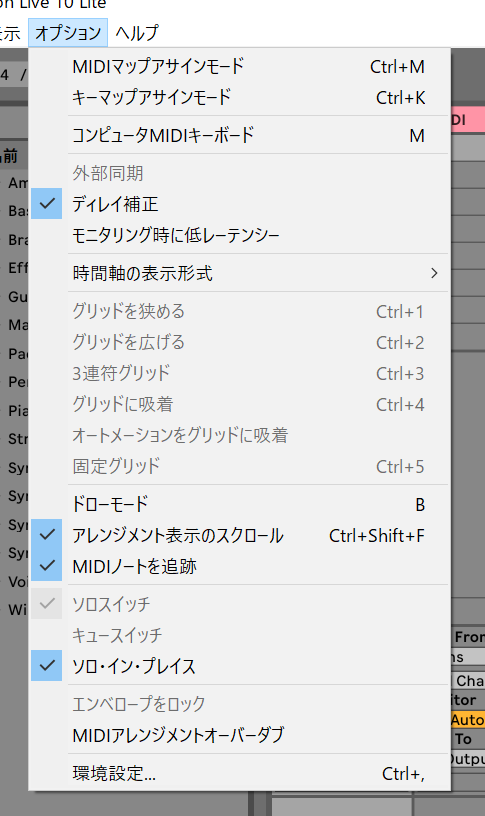Select グリッドに吸着 snap entry

240,404
